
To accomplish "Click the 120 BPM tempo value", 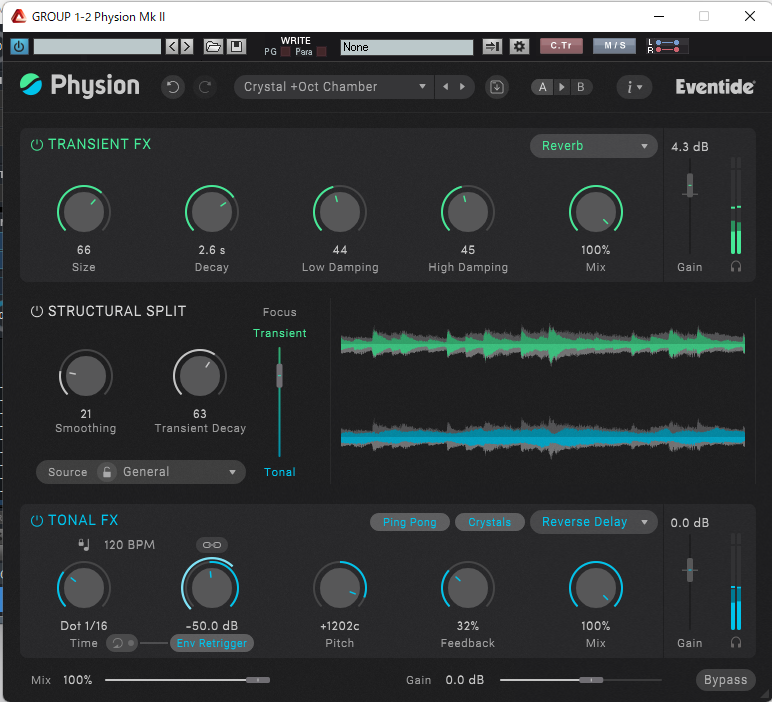I will (x=129, y=545).
